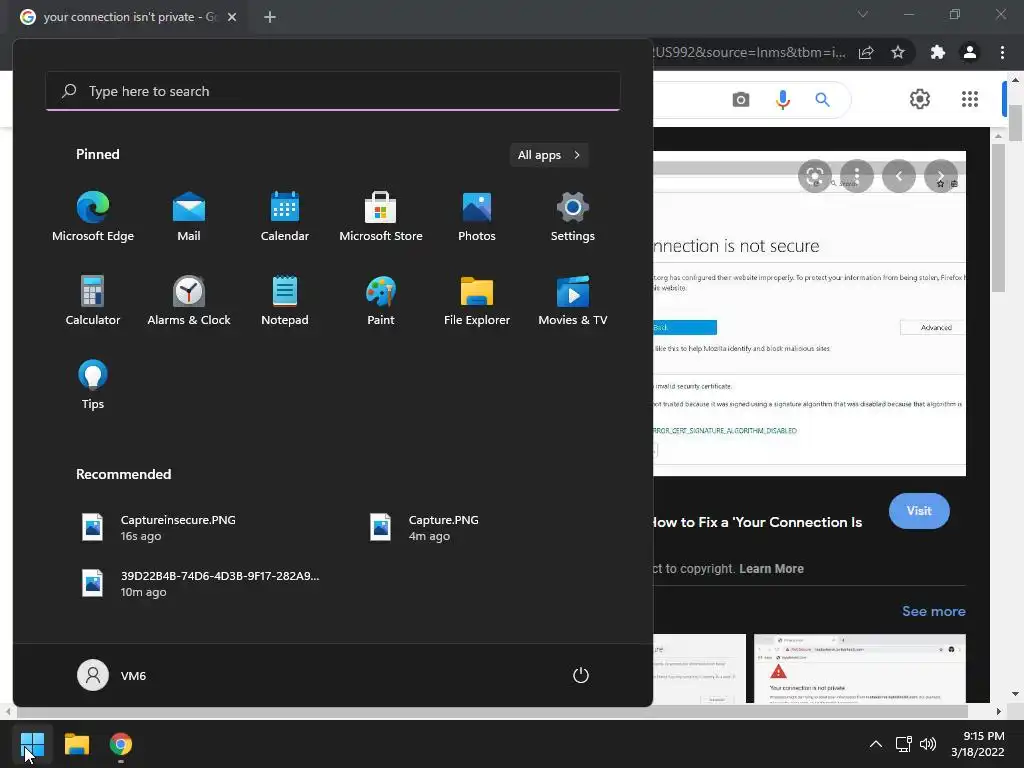Search inside image with the lens icon
The width and height of the screenshot is (1024, 768).
coord(814,176)
